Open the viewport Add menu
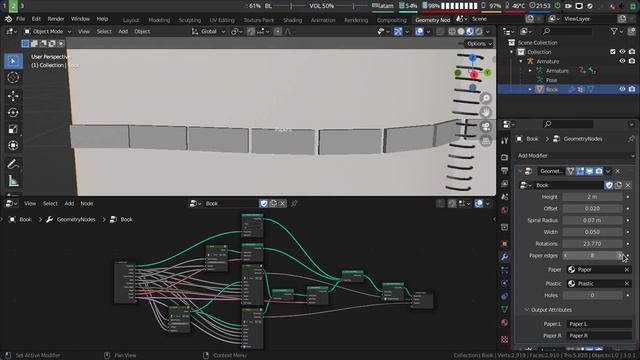The height and width of the screenshot is (360, 640). 123,31
